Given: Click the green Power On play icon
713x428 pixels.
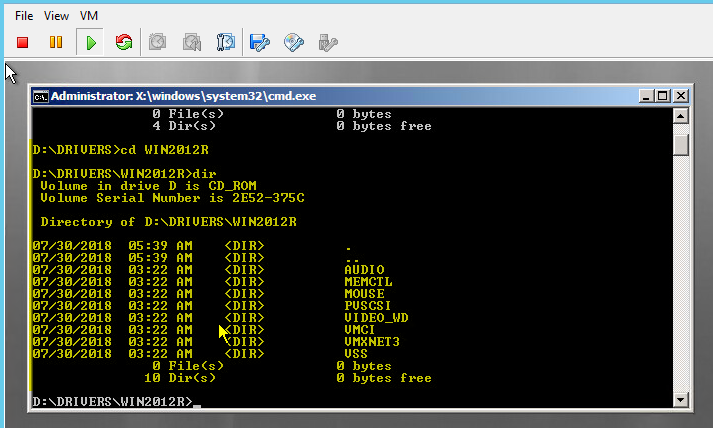Looking at the screenshot, I should click(91, 43).
